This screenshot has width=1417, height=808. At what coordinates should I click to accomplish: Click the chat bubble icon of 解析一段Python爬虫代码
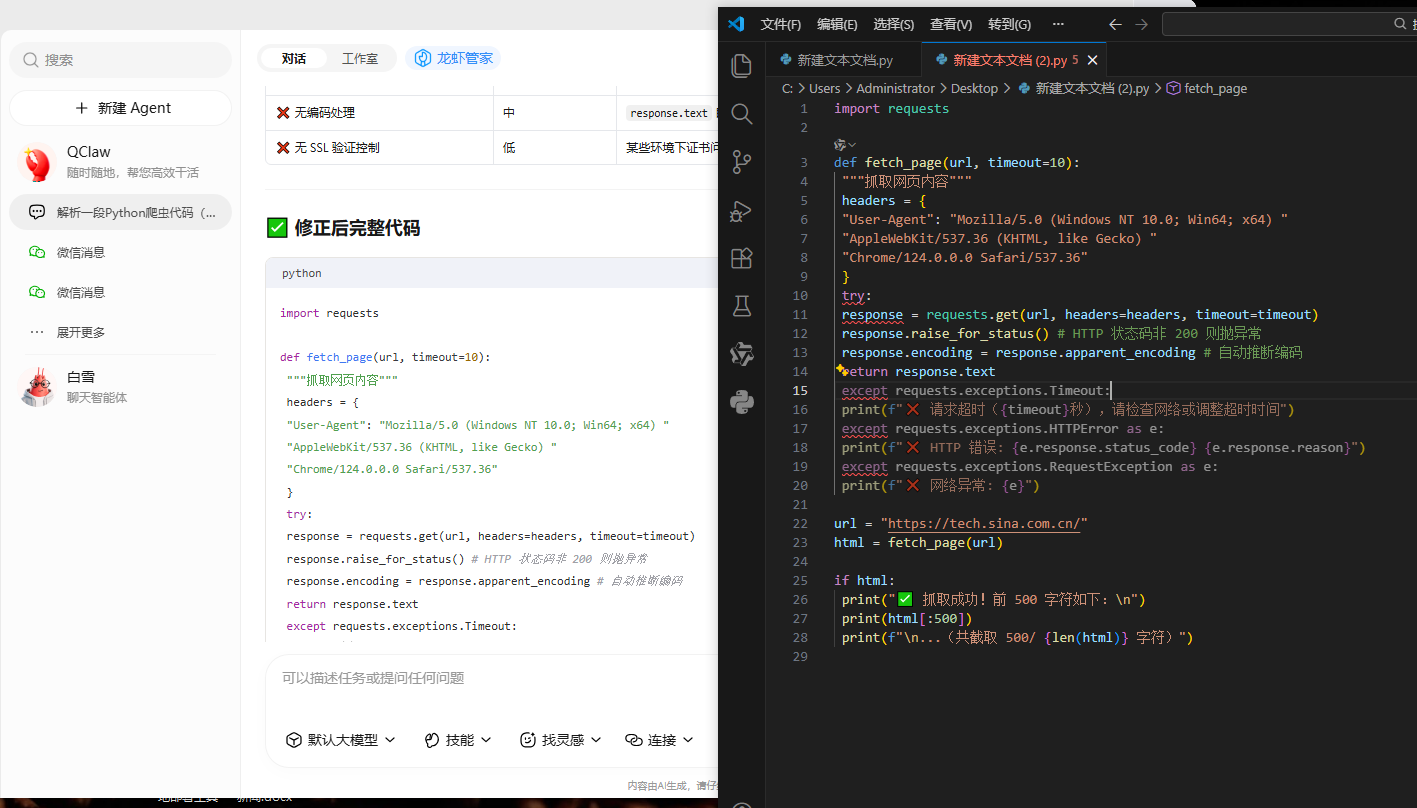point(37,212)
